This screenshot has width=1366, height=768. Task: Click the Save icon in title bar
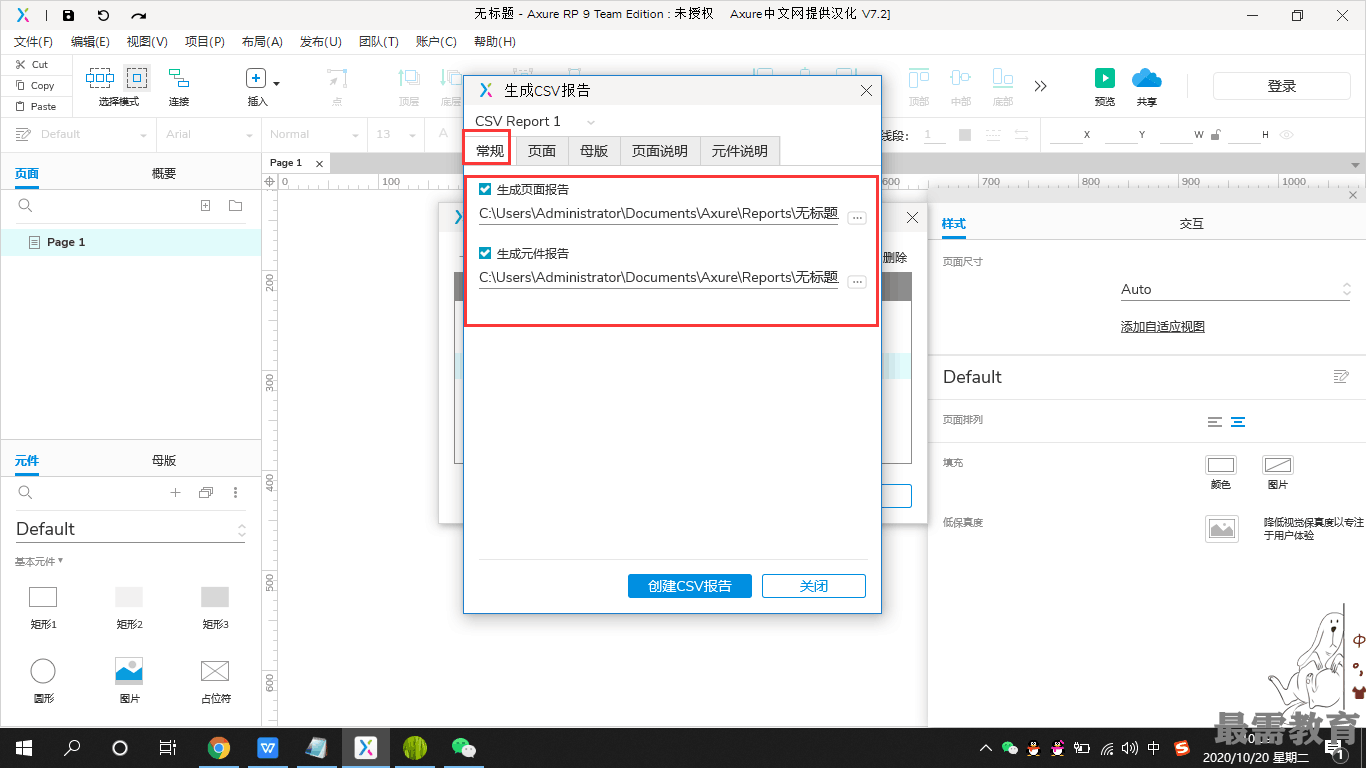coord(68,15)
